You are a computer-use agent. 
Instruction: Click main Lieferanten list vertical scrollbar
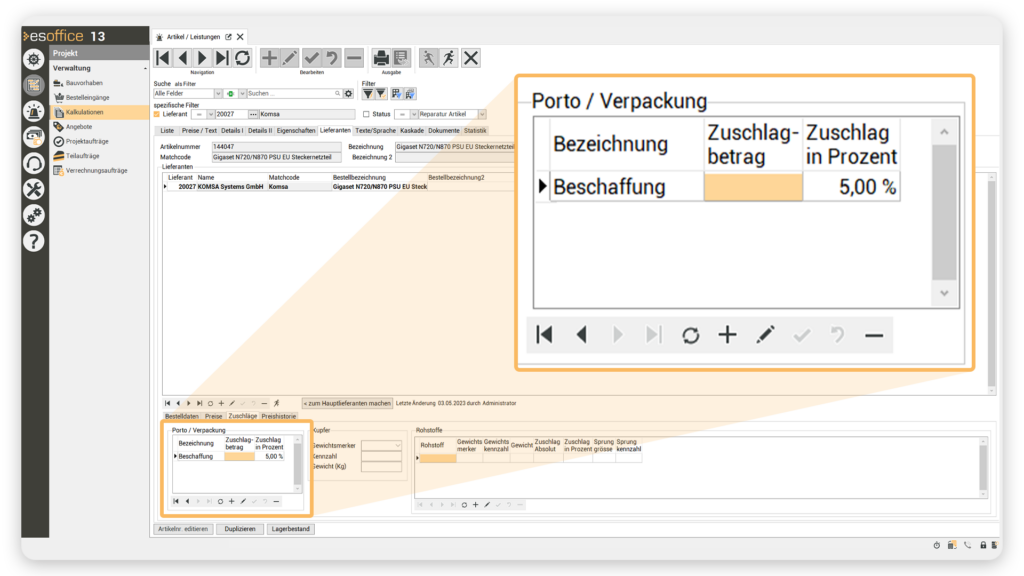click(991, 284)
